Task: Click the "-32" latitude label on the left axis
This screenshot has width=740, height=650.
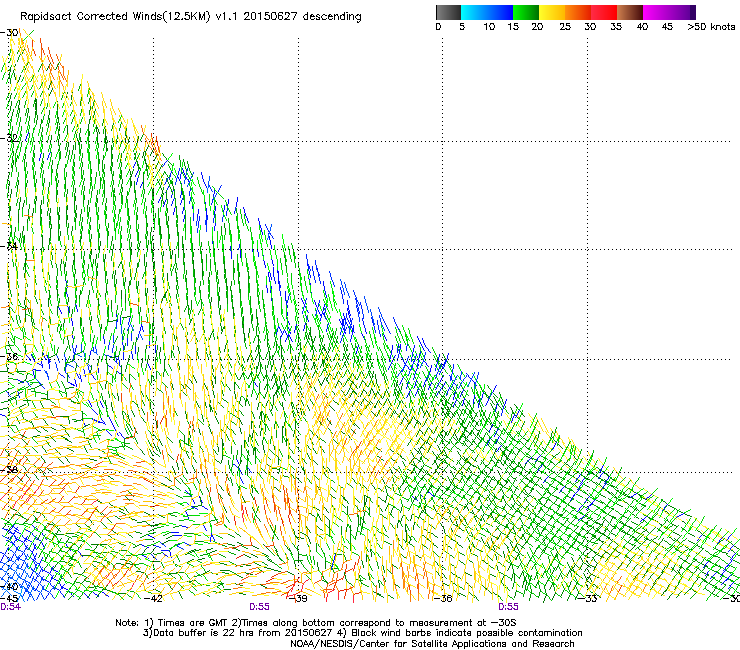Action: (9, 138)
